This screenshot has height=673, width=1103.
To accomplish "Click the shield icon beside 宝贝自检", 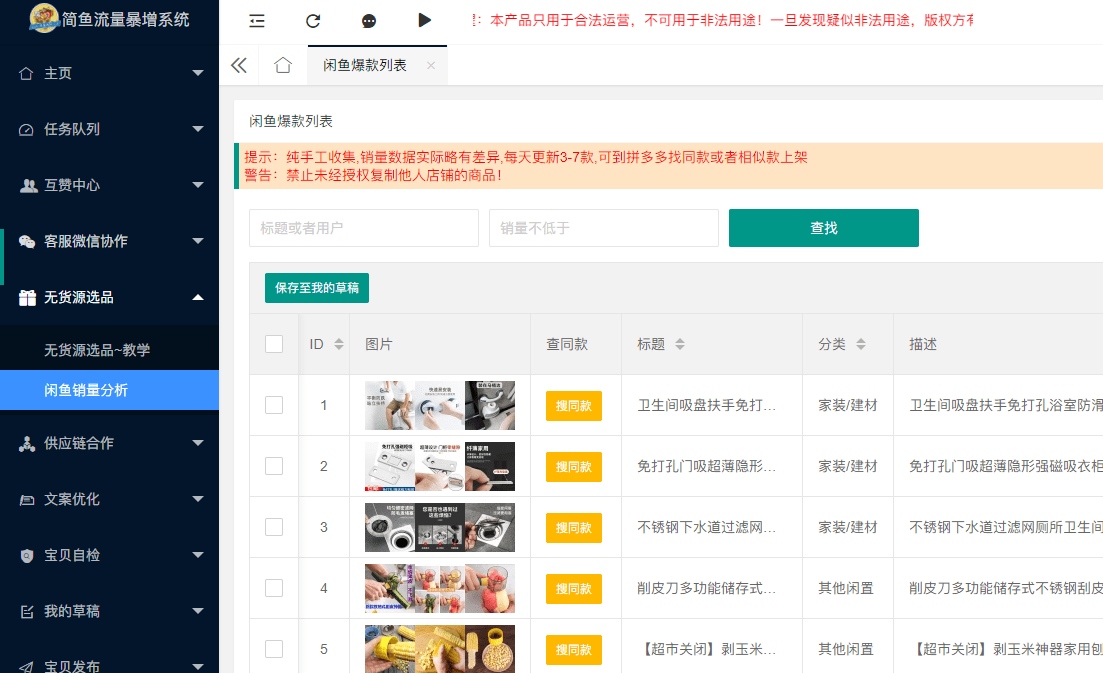I will tap(27, 556).
